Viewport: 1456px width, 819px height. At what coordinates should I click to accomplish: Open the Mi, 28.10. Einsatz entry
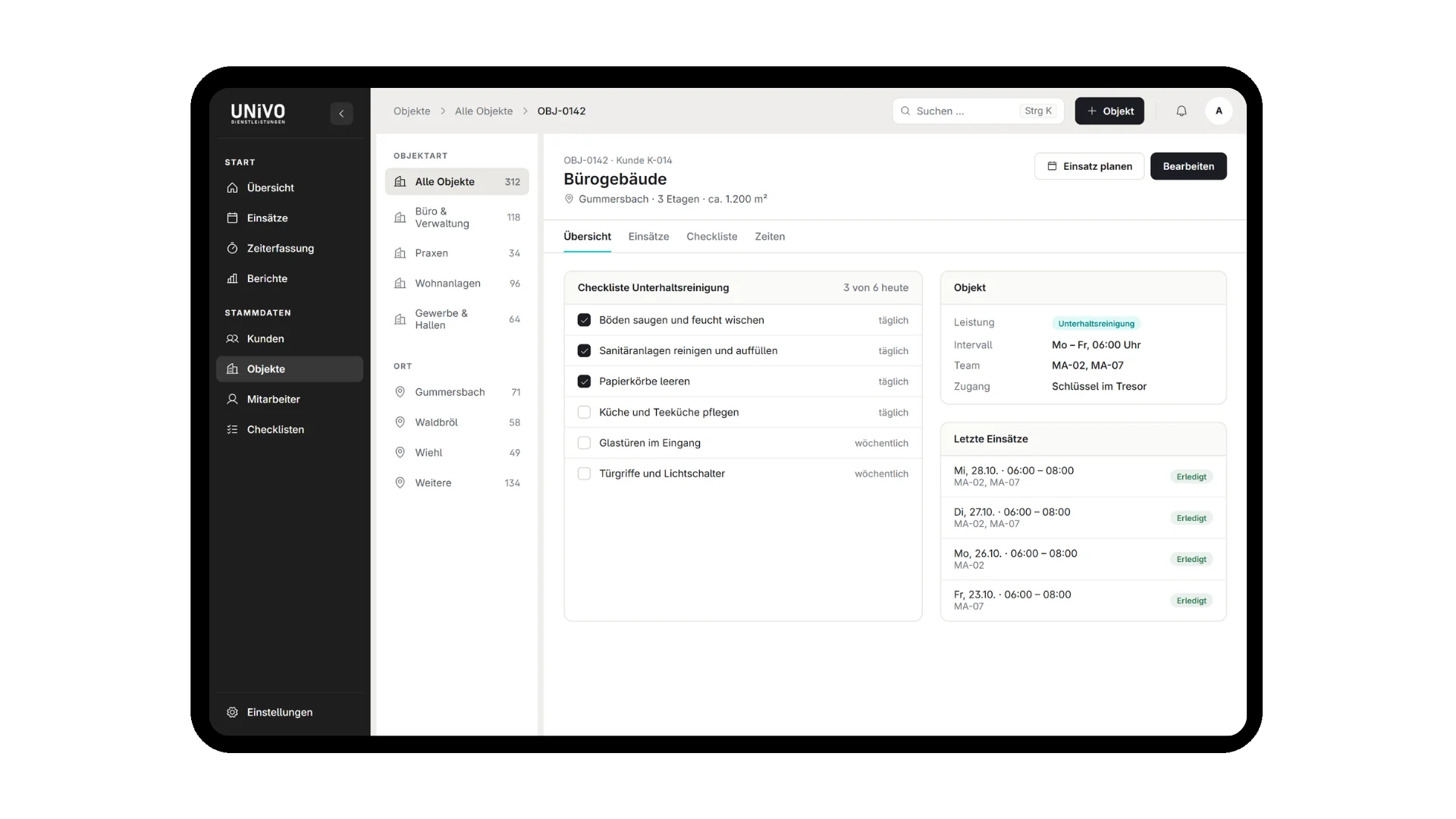tap(1083, 476)
